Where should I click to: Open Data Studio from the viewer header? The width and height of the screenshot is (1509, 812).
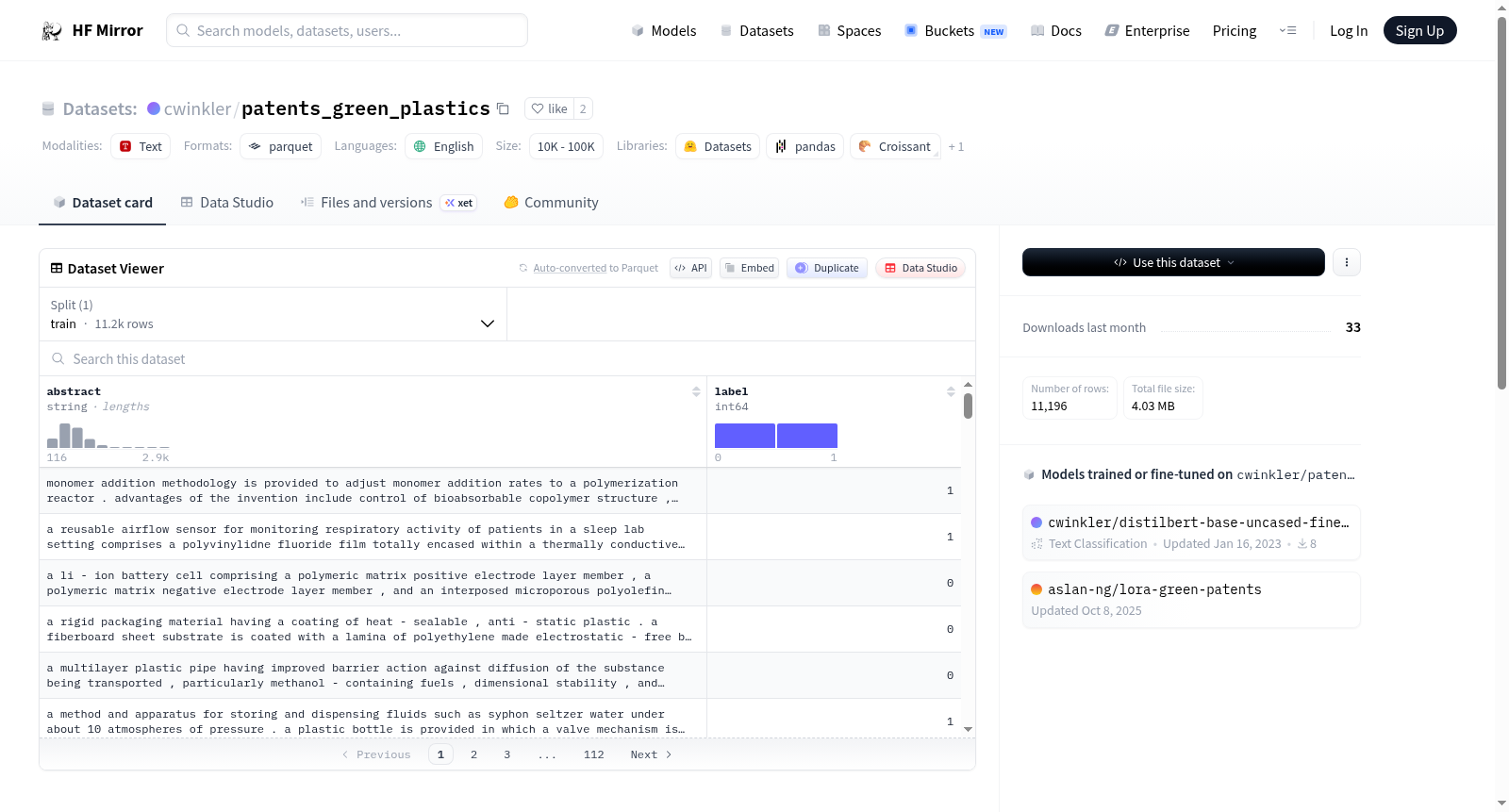920,268
